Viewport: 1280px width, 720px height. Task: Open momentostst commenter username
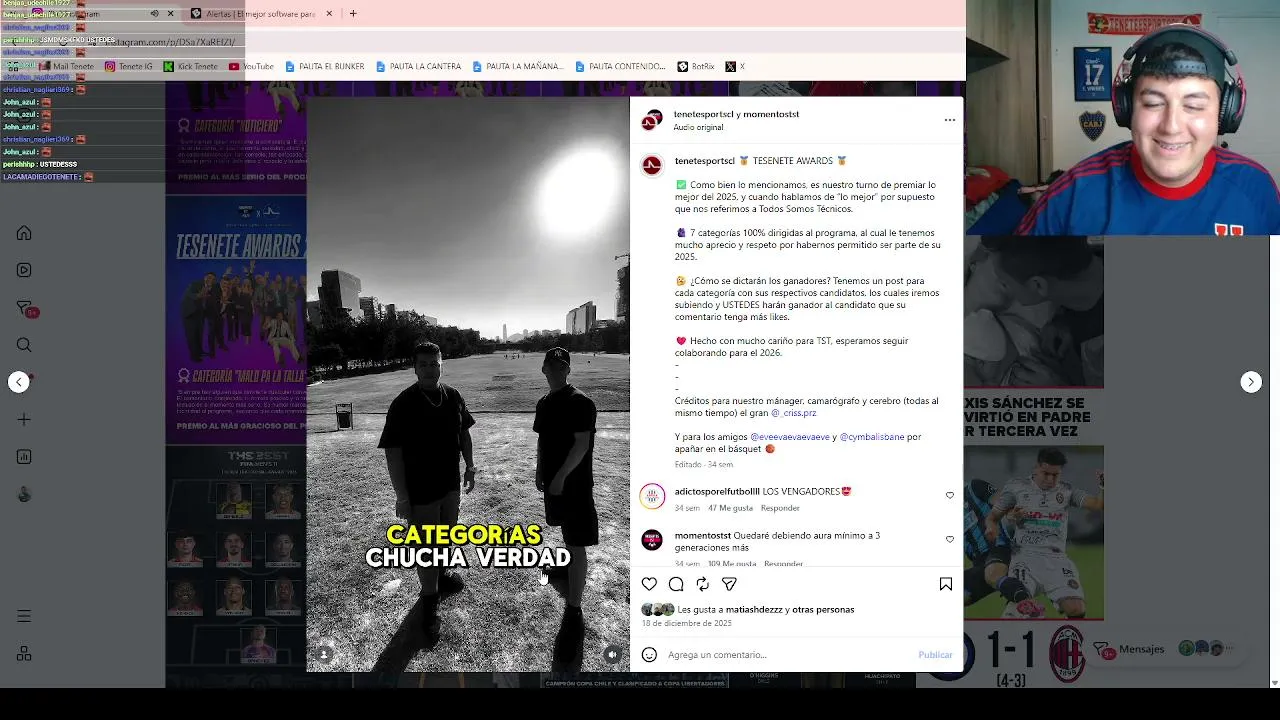pos(702,536)
